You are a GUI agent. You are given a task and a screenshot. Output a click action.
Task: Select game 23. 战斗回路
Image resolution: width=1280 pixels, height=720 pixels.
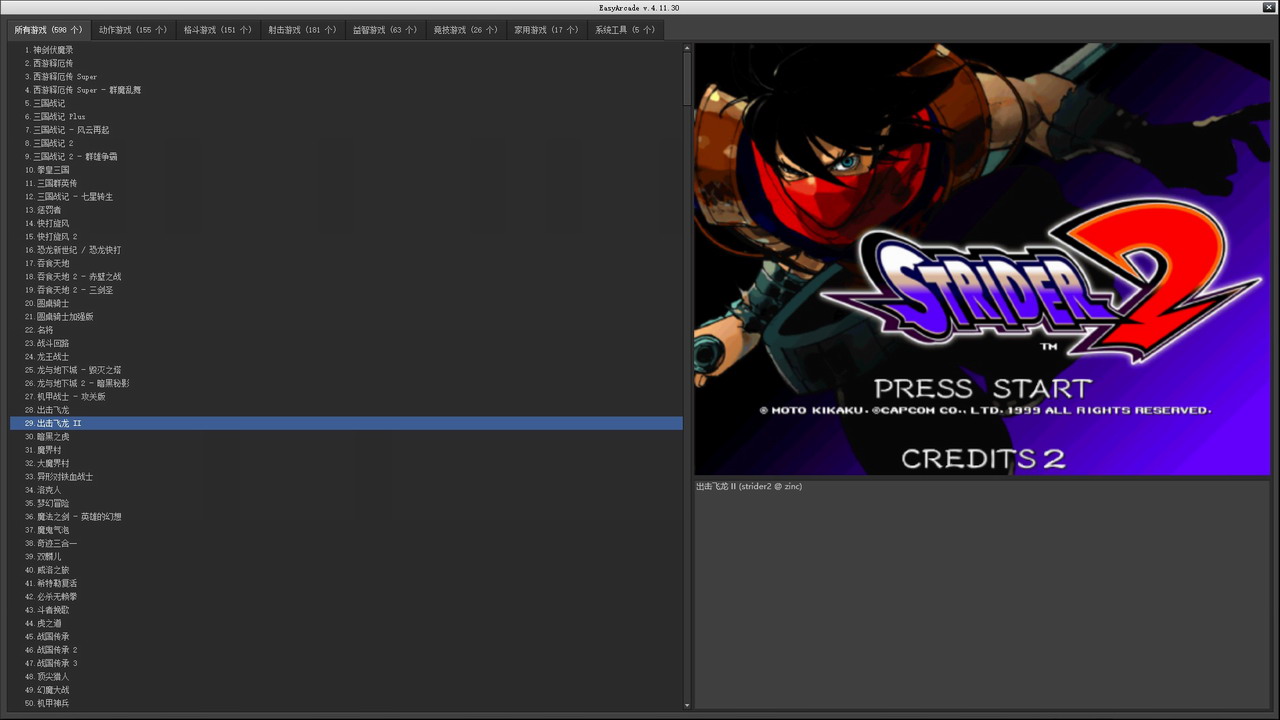[346, 343]
